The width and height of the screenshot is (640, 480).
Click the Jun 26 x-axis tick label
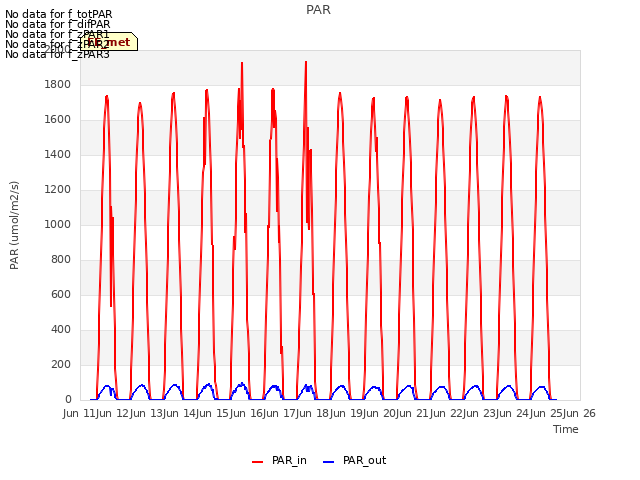pyautogui.click(x=580, y=413)
